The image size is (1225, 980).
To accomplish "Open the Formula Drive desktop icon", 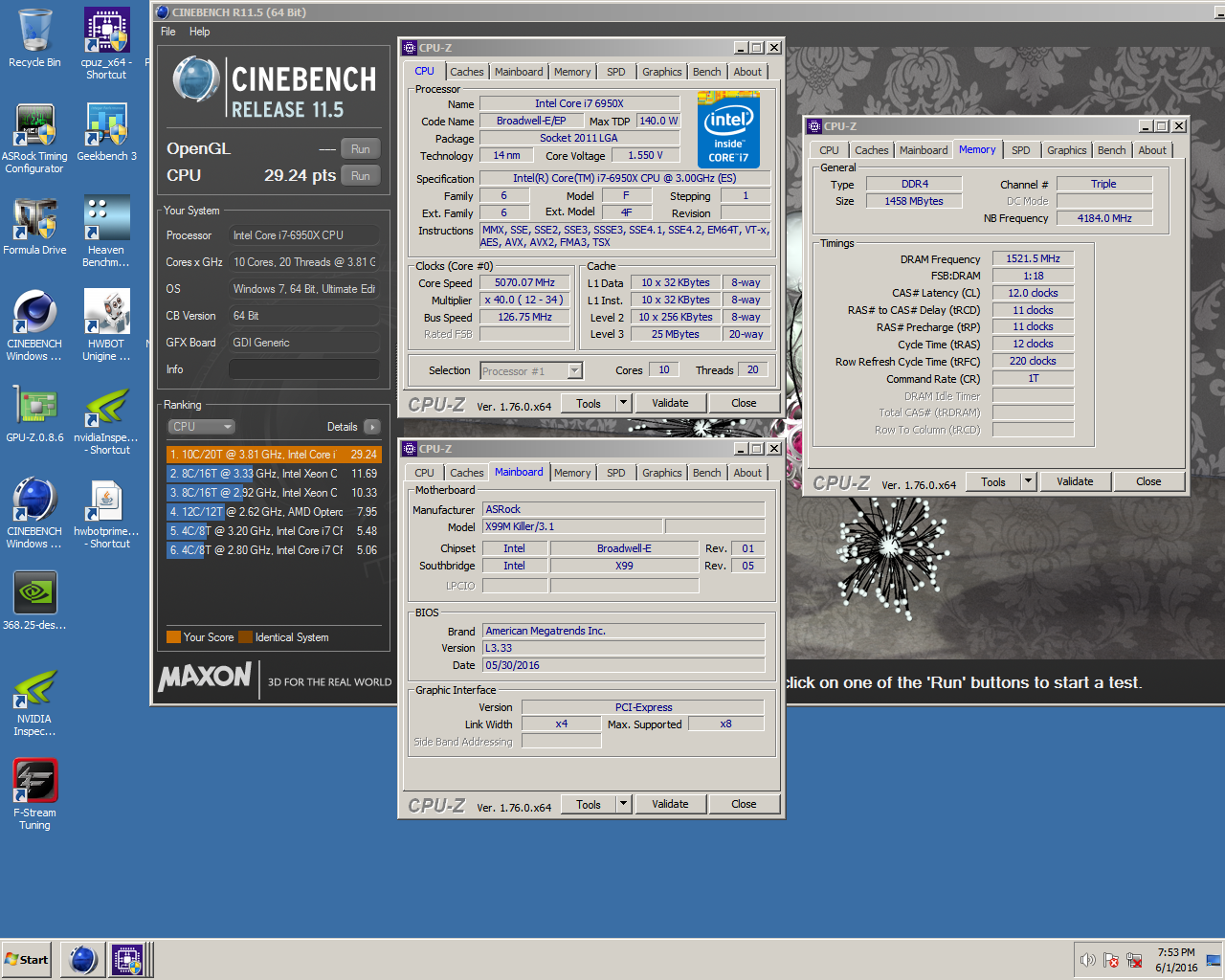I will point(34,226).
